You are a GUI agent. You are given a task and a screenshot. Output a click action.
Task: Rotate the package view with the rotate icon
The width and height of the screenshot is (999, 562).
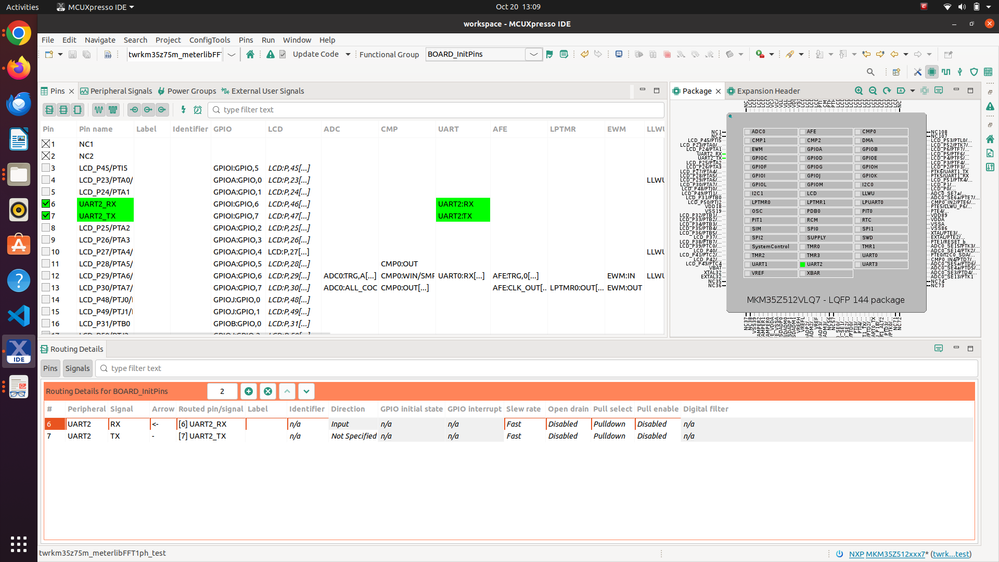887,90
